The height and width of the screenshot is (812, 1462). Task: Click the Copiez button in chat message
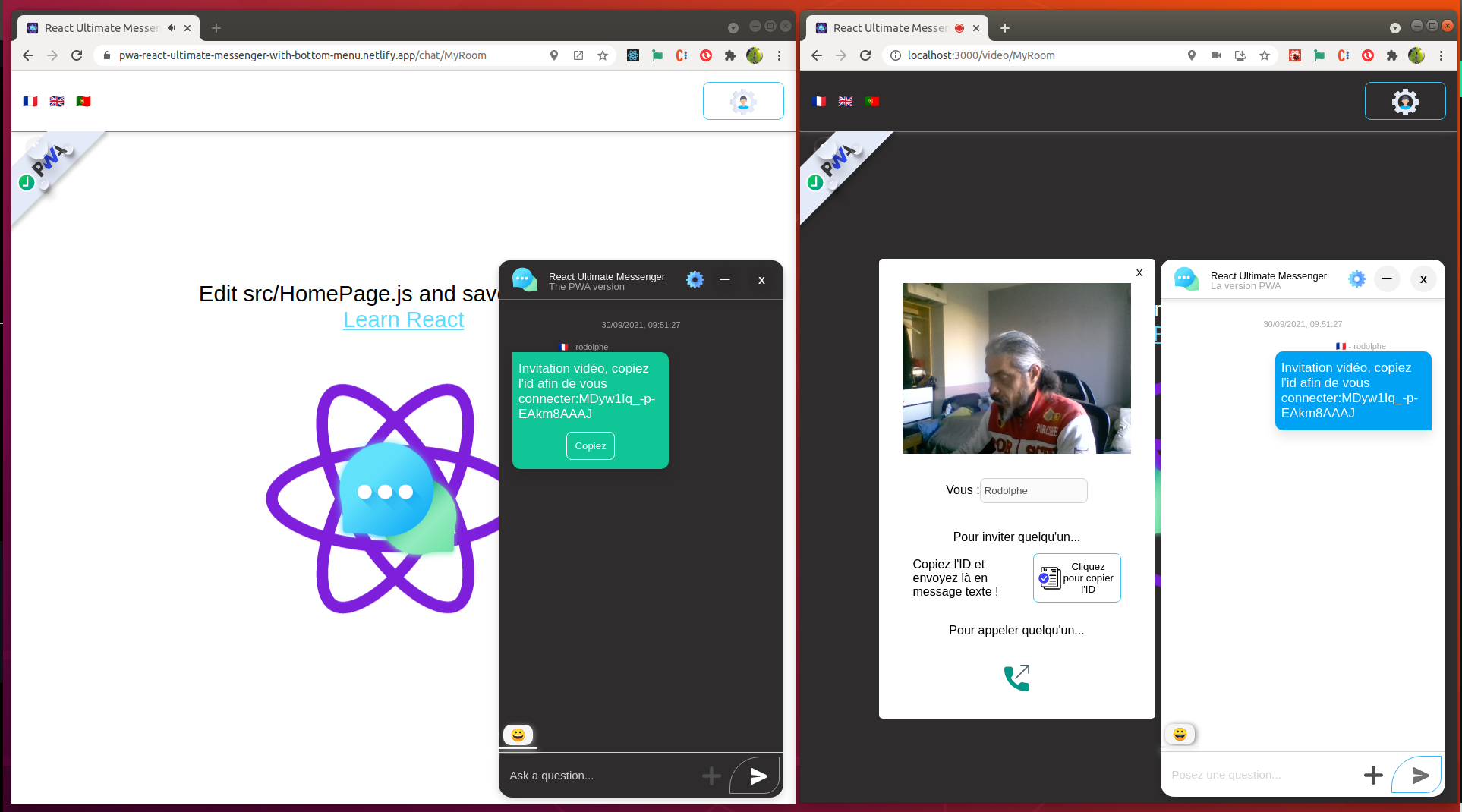click(x=590, y=446)
